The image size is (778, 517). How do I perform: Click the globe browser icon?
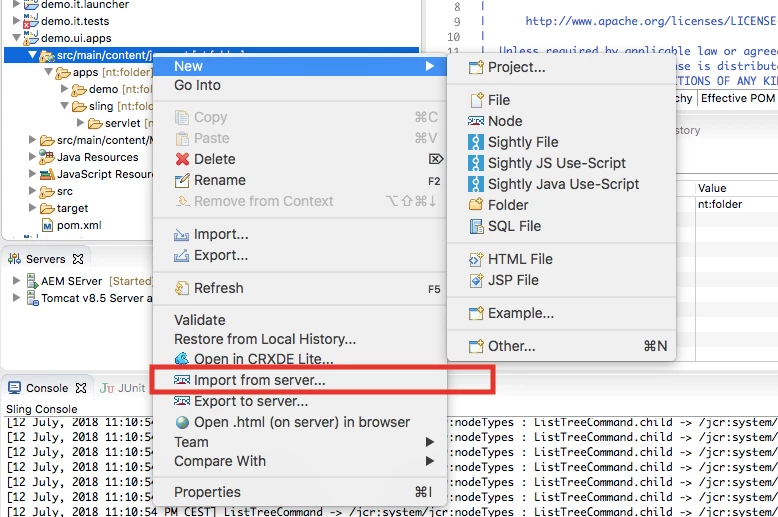click(182, 422)
